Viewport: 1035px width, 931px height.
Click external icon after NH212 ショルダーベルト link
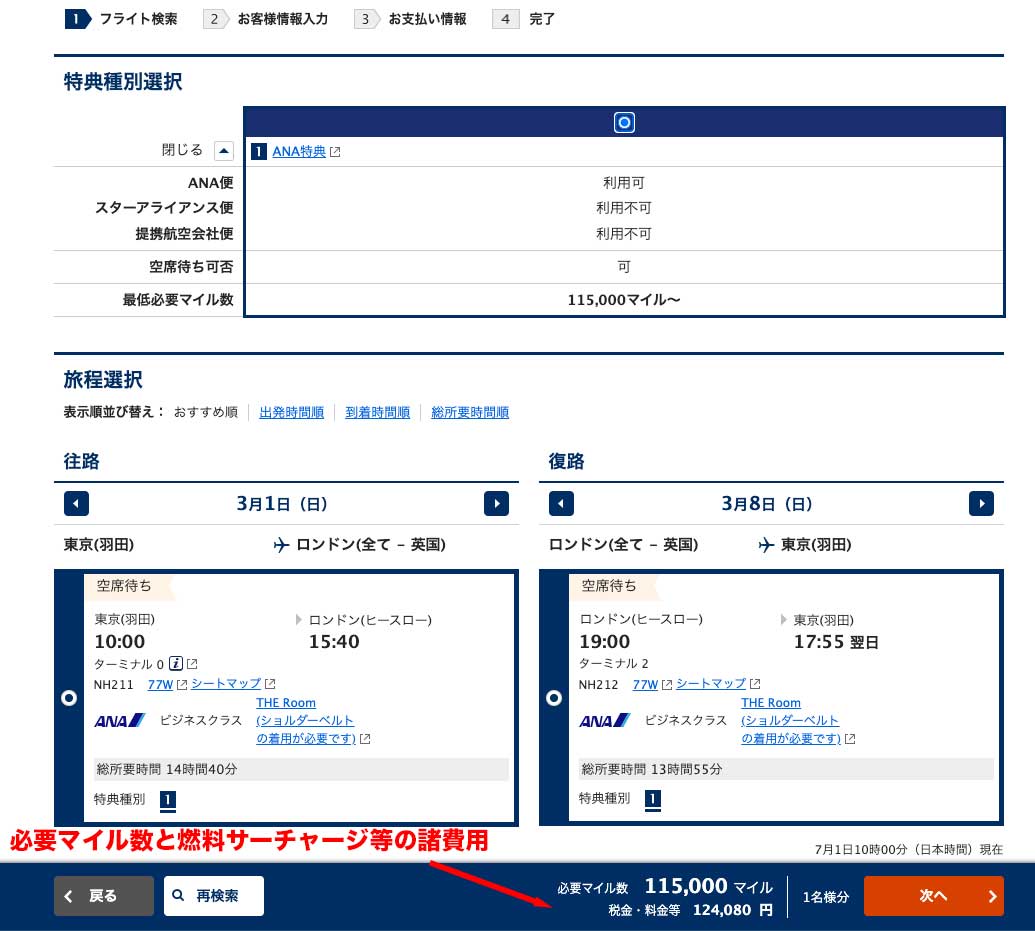pyautogui.click(x=850, y=739)
